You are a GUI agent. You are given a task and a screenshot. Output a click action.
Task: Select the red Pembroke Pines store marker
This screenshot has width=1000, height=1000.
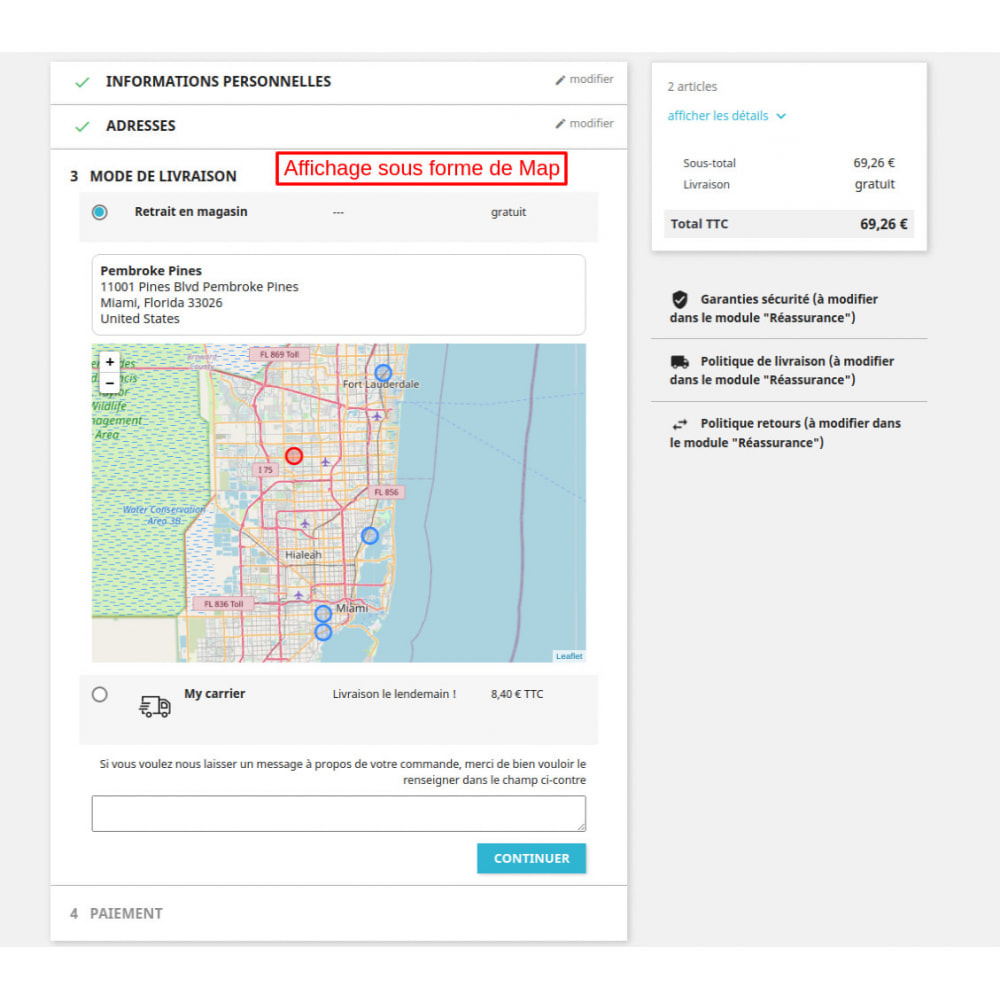pyautogui.click(x=293, y=456)
